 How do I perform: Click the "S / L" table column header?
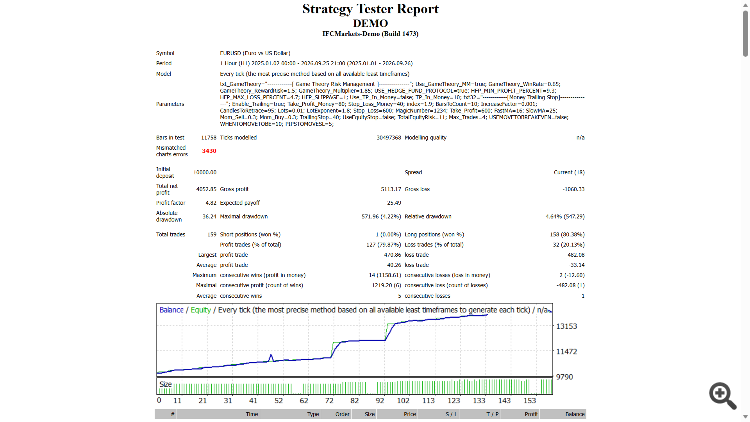coord(451,414)
